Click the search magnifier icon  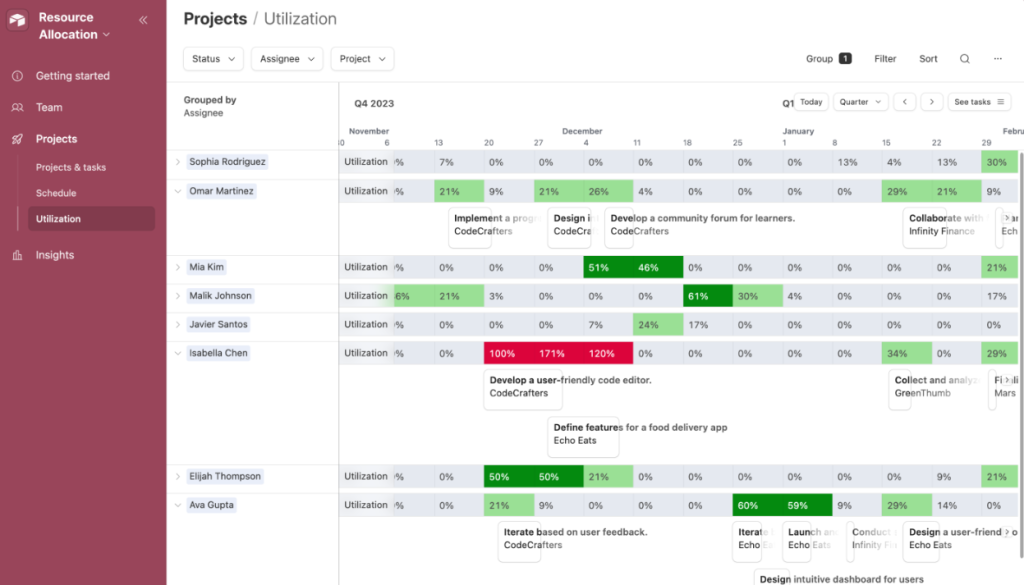(x=964, y=58)
